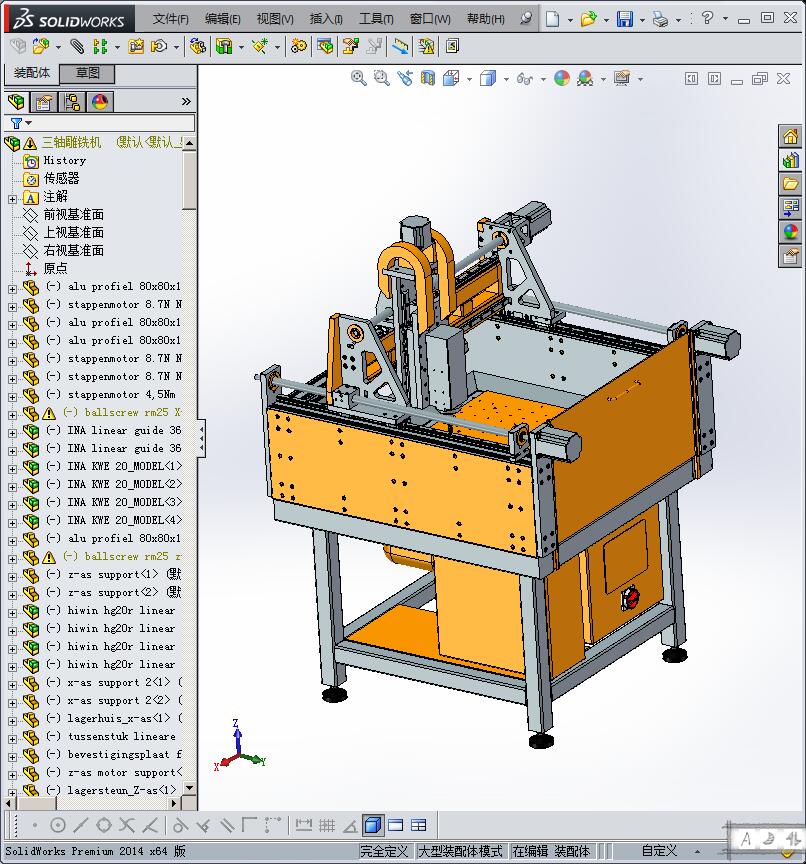Expand the stappenmotor 4,5Nm component node
The height and width of the screenshot is (864, 806).
[12, 397]
